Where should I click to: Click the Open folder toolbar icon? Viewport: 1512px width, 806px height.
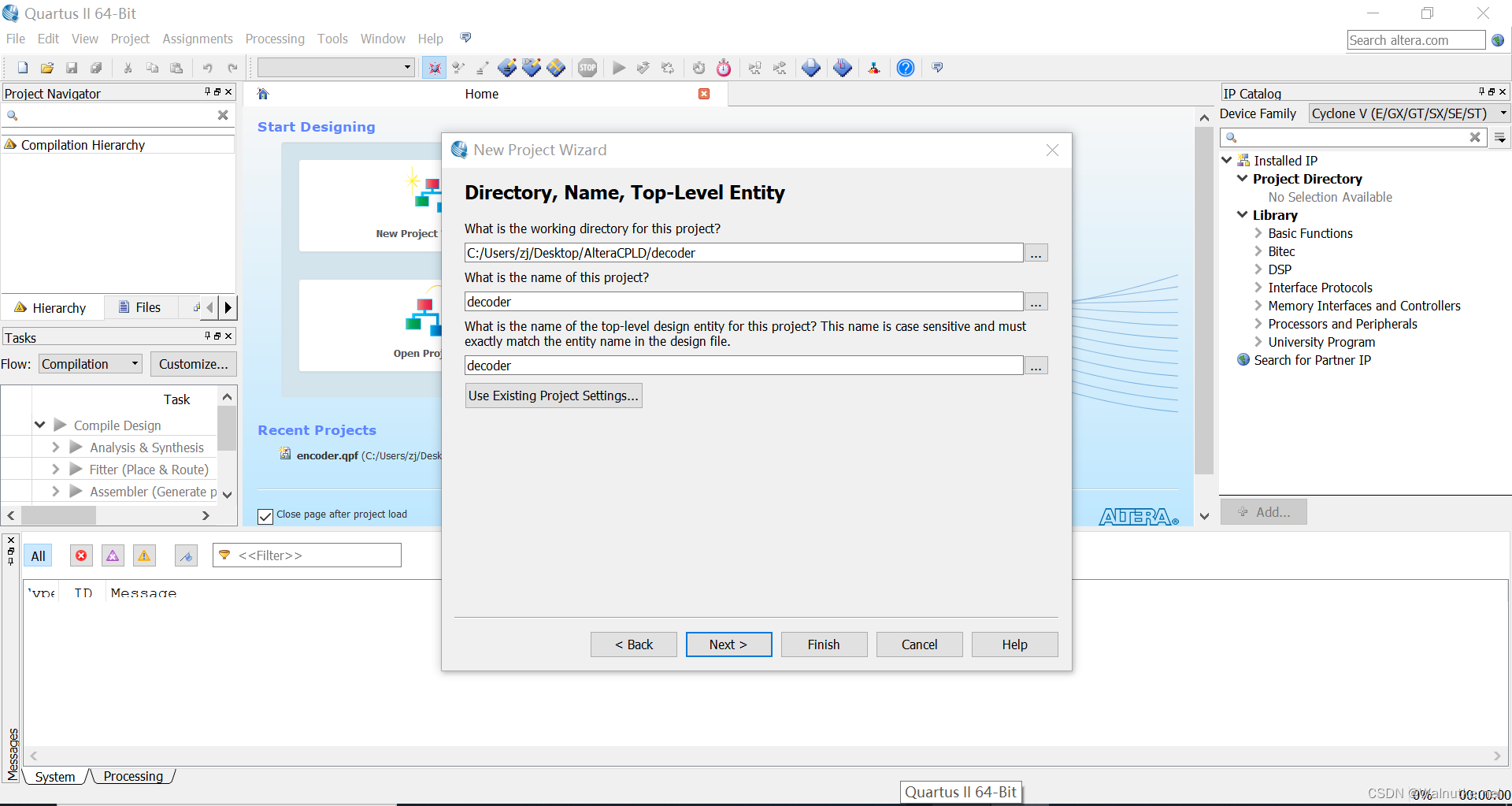47,68
